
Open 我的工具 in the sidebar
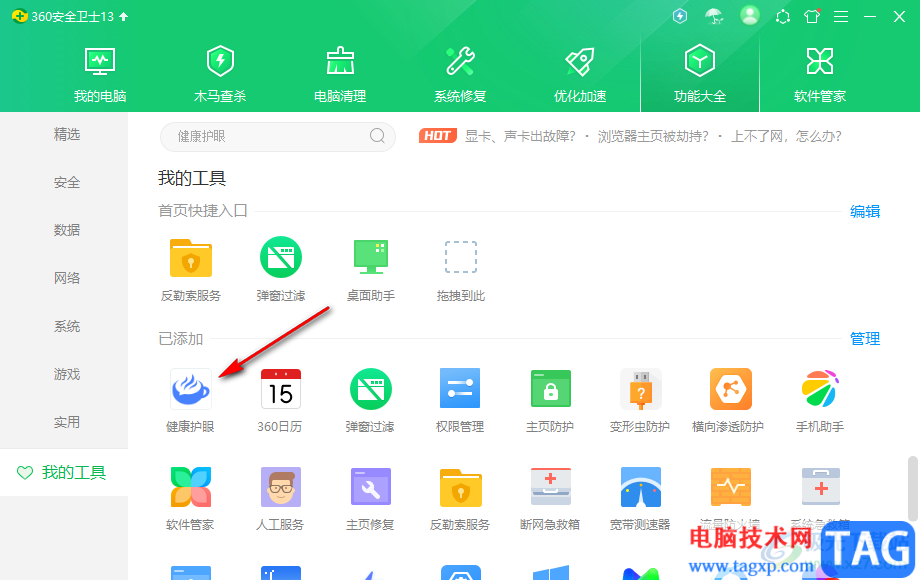64,473
